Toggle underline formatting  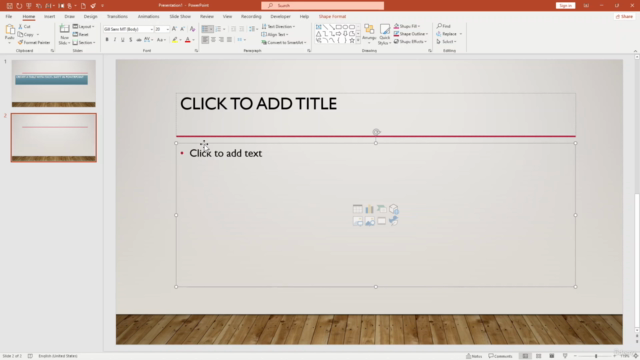122,40
